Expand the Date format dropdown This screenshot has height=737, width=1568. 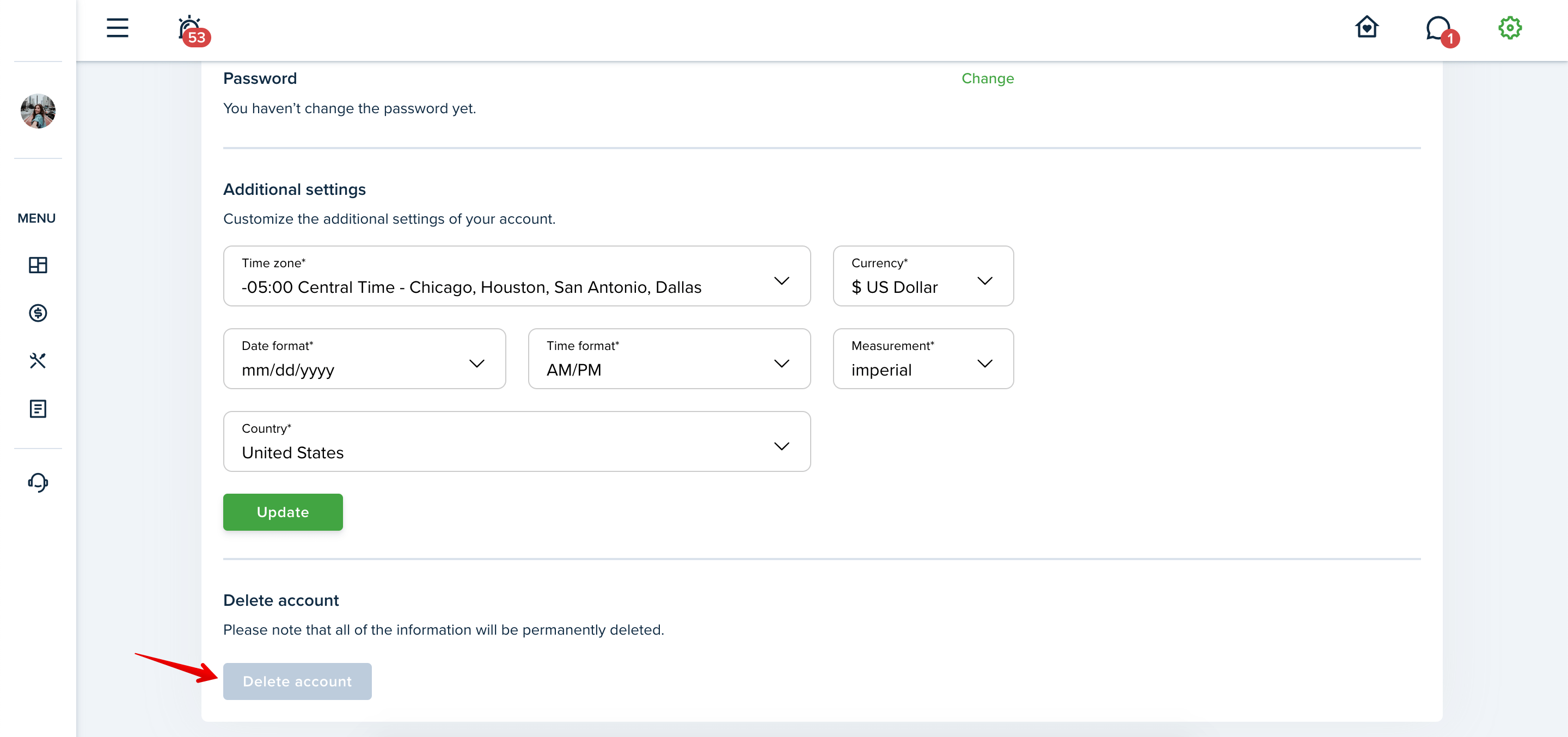click(364, 359)
